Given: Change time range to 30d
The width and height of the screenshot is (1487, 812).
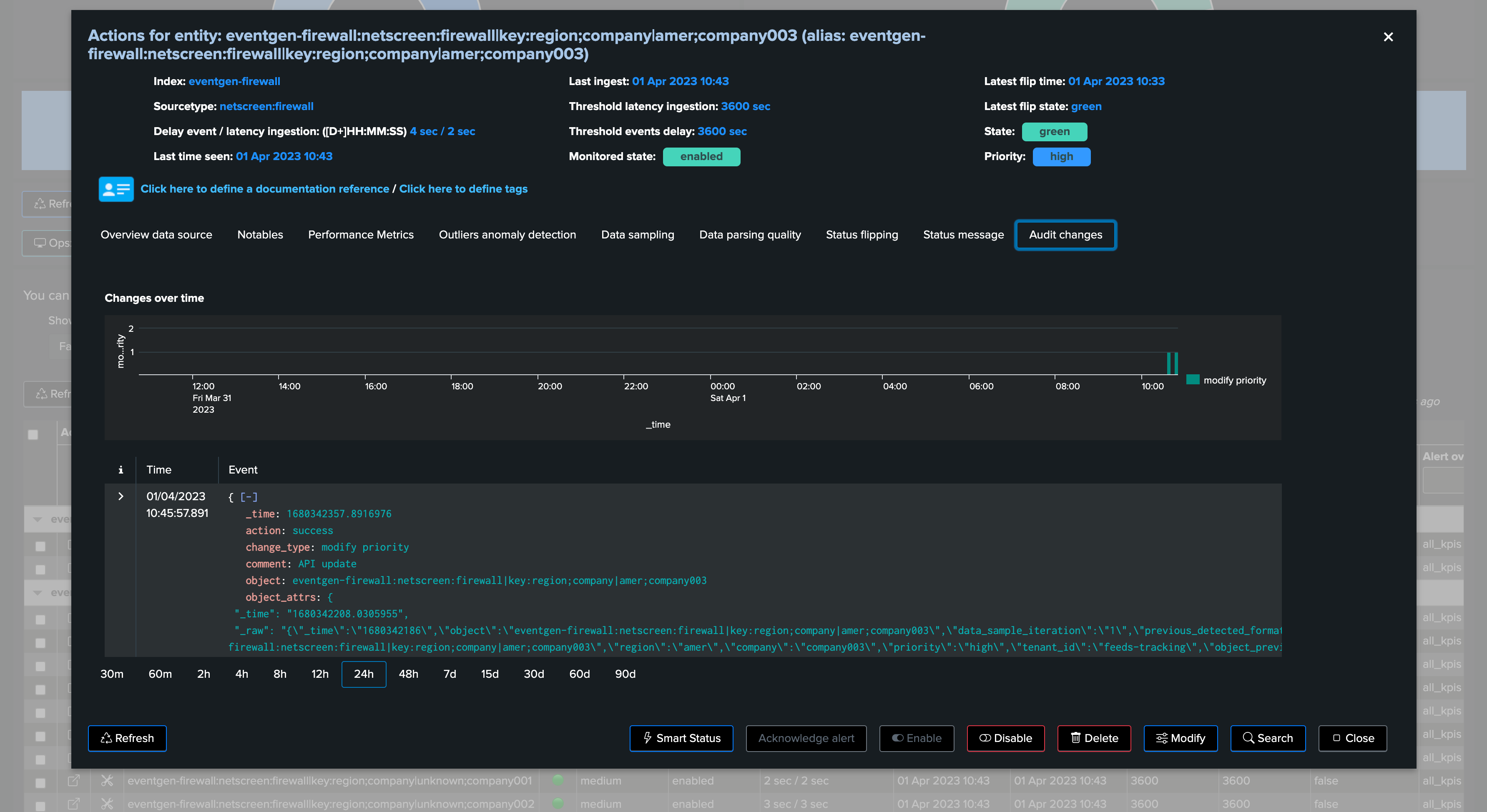Looking at the screenshot, I should [x=533, y=674].
